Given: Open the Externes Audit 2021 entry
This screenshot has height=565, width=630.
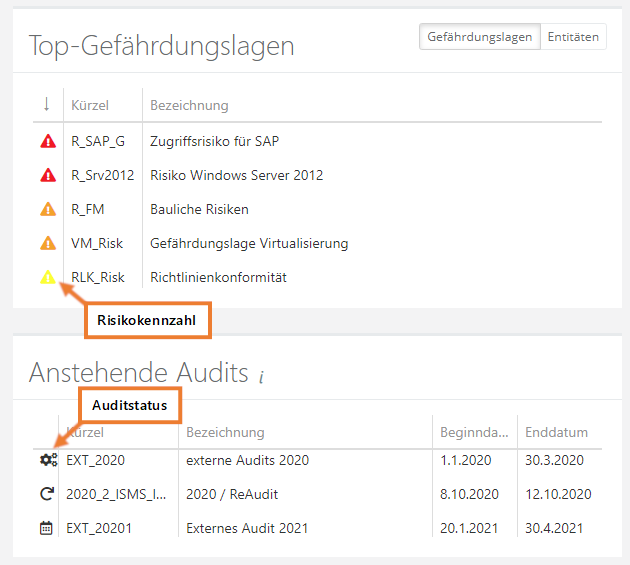Looking at the screenshot, I should (247, 528).
